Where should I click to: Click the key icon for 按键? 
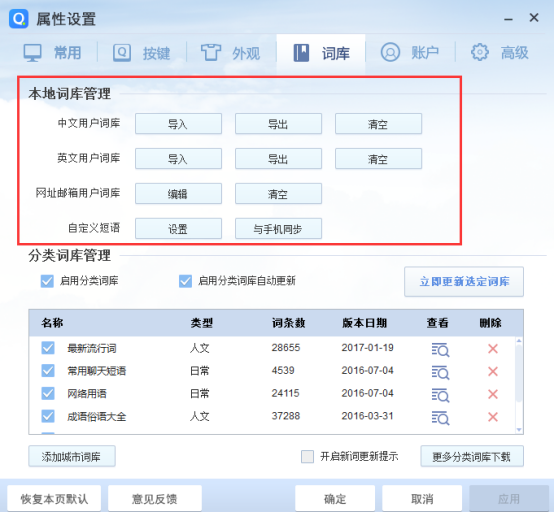pyautogui.click(x=122, y=53)
